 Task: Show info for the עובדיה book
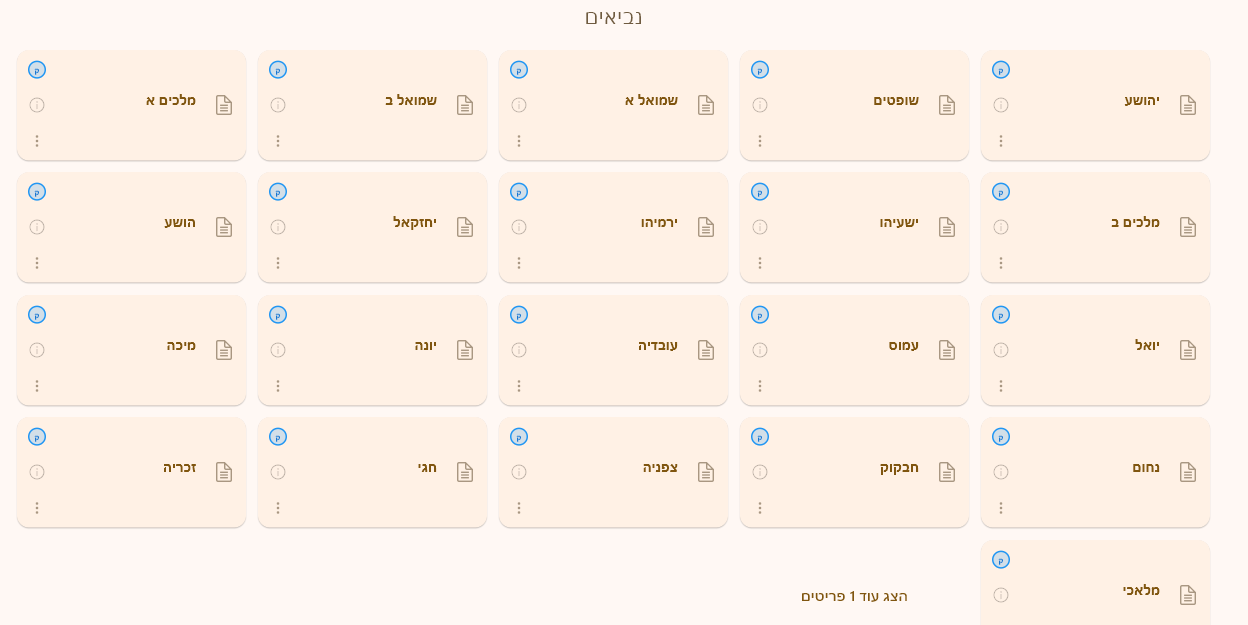click(519, 350)
